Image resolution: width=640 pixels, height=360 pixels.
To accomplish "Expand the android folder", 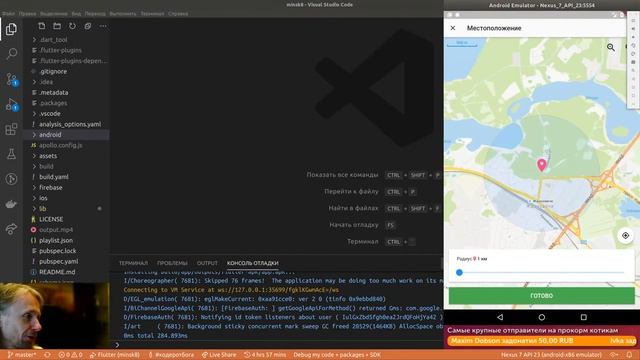I will pyautogui.click(x=66, y=135).
